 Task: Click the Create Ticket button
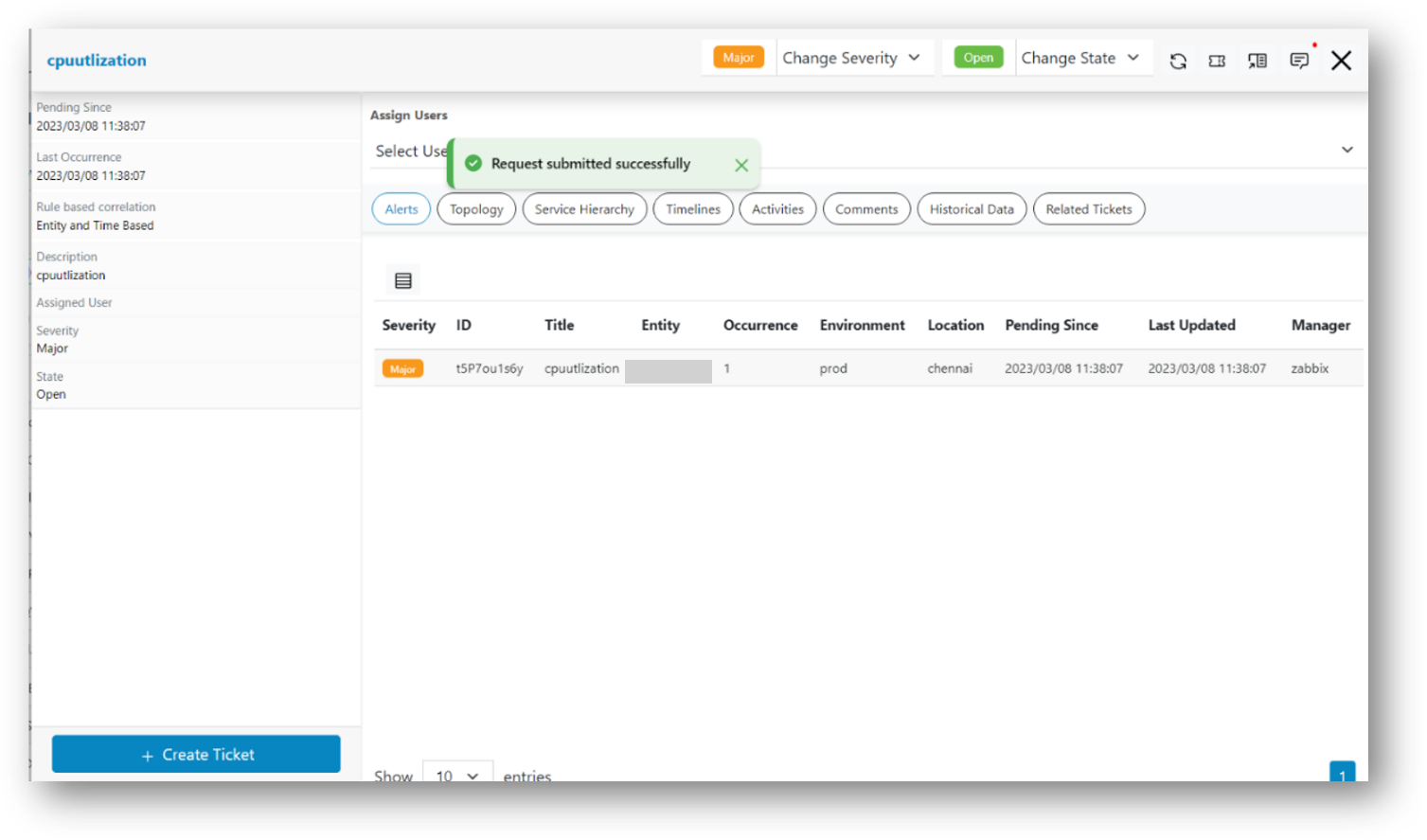[196, 755]
